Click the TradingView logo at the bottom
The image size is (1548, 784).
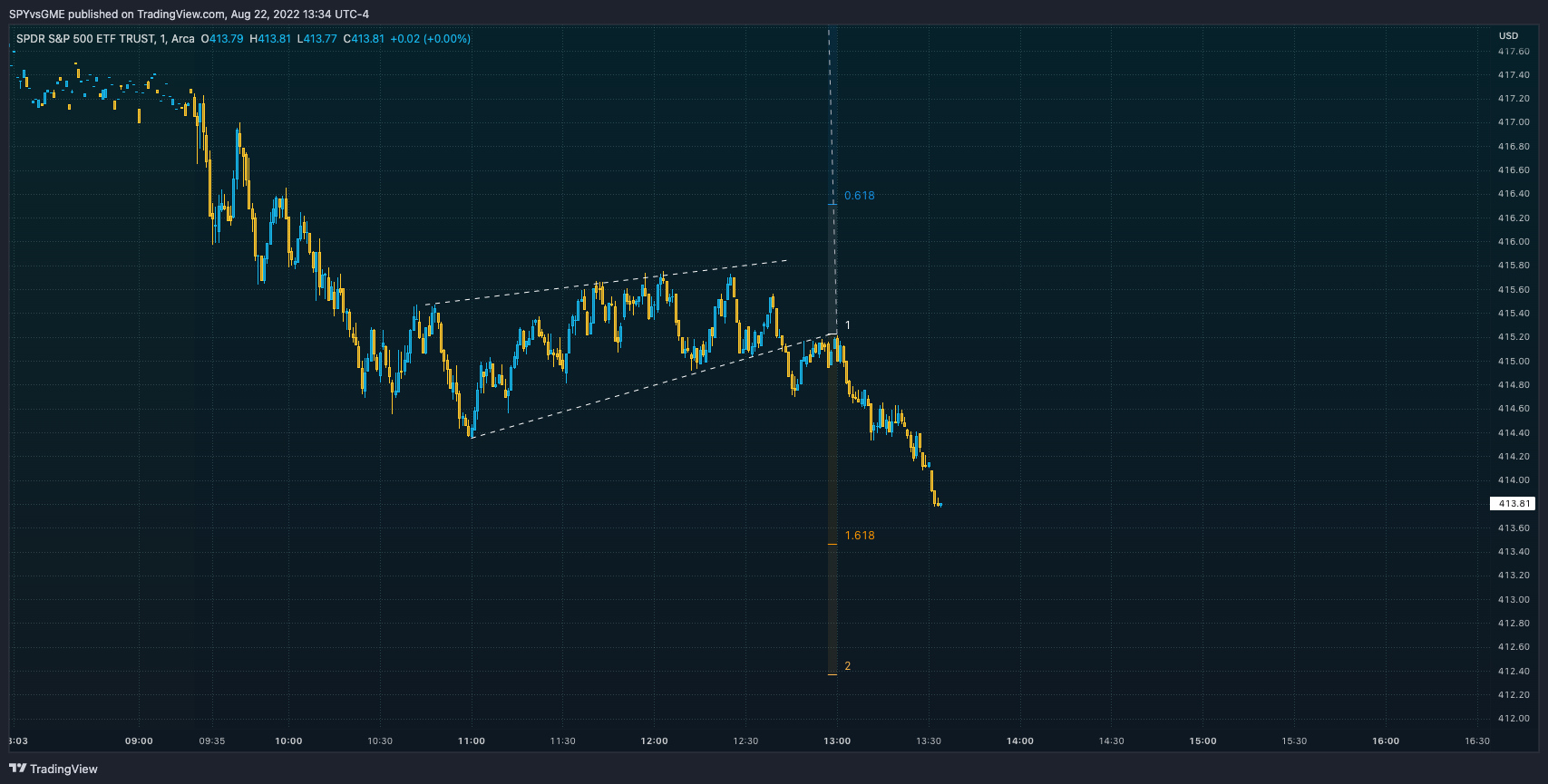(x=54, y=769)
